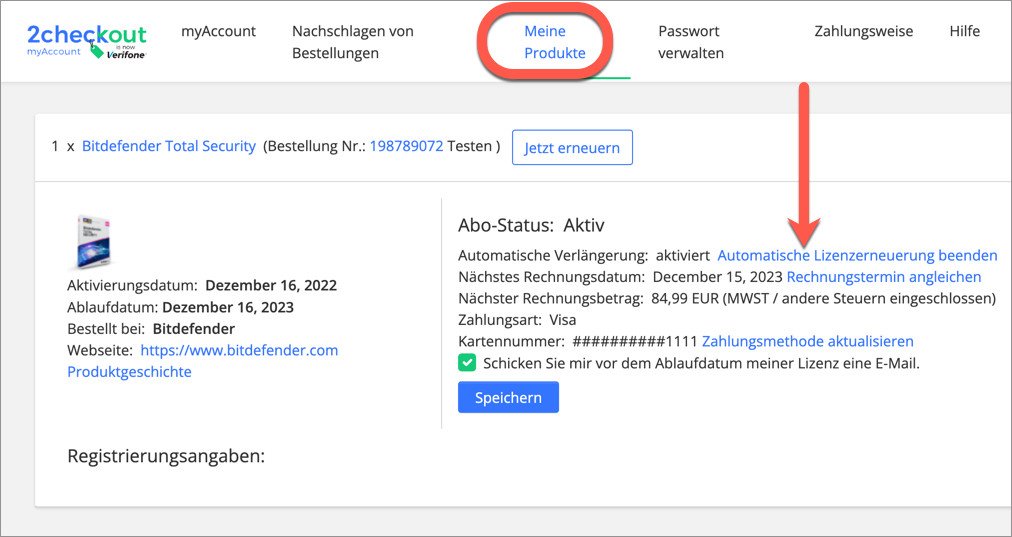The height and width of the screenshot is (537, 1012).
Task: Click the Kartennummer ending 1111 text
Action: point(578,341)
